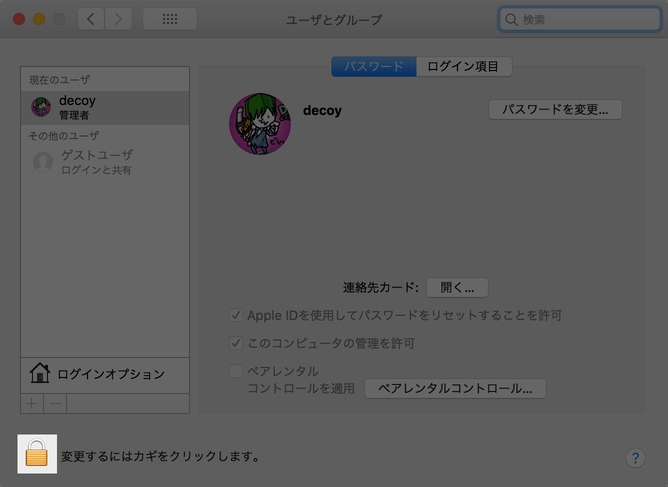Open the help question mark button
This screenshot has width=668, height=487.
[x=635, y=458]
